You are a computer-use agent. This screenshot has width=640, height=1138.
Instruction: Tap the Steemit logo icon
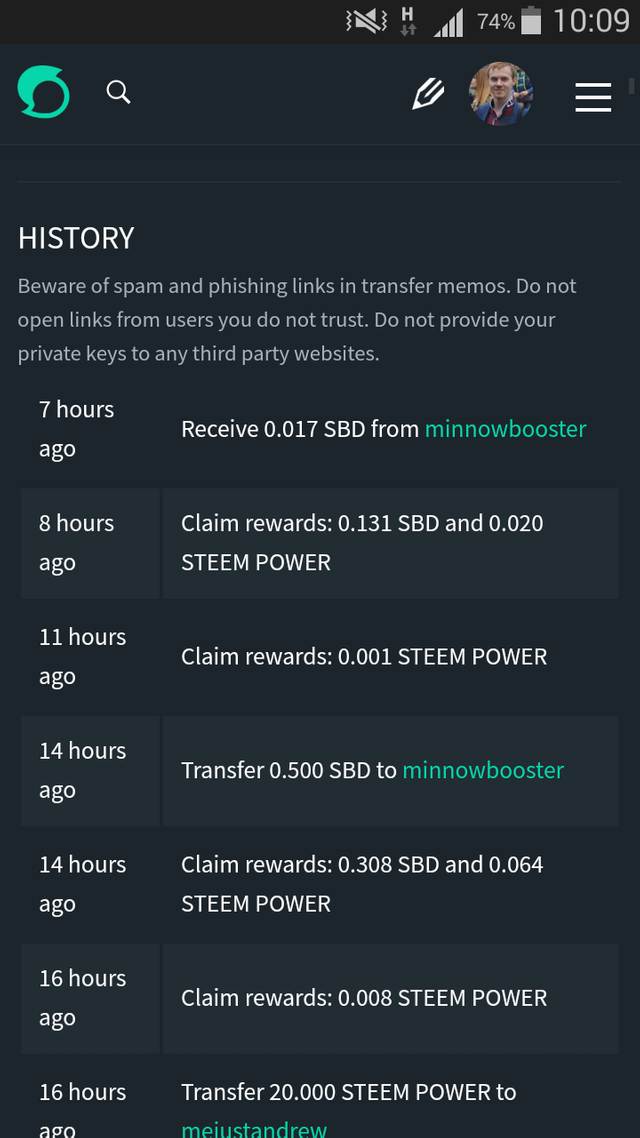coord(44,92)
